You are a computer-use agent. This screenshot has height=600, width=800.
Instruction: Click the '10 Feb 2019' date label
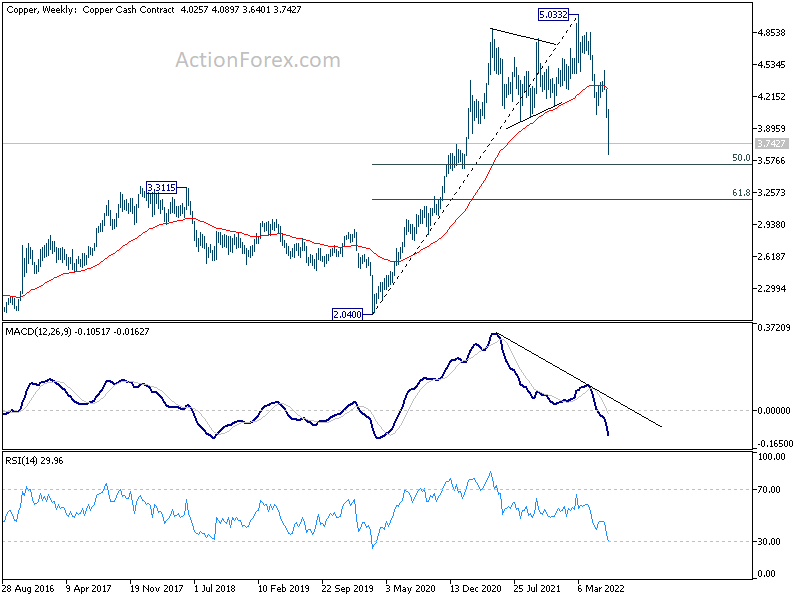pyautogui.click(x=284, y=589)
